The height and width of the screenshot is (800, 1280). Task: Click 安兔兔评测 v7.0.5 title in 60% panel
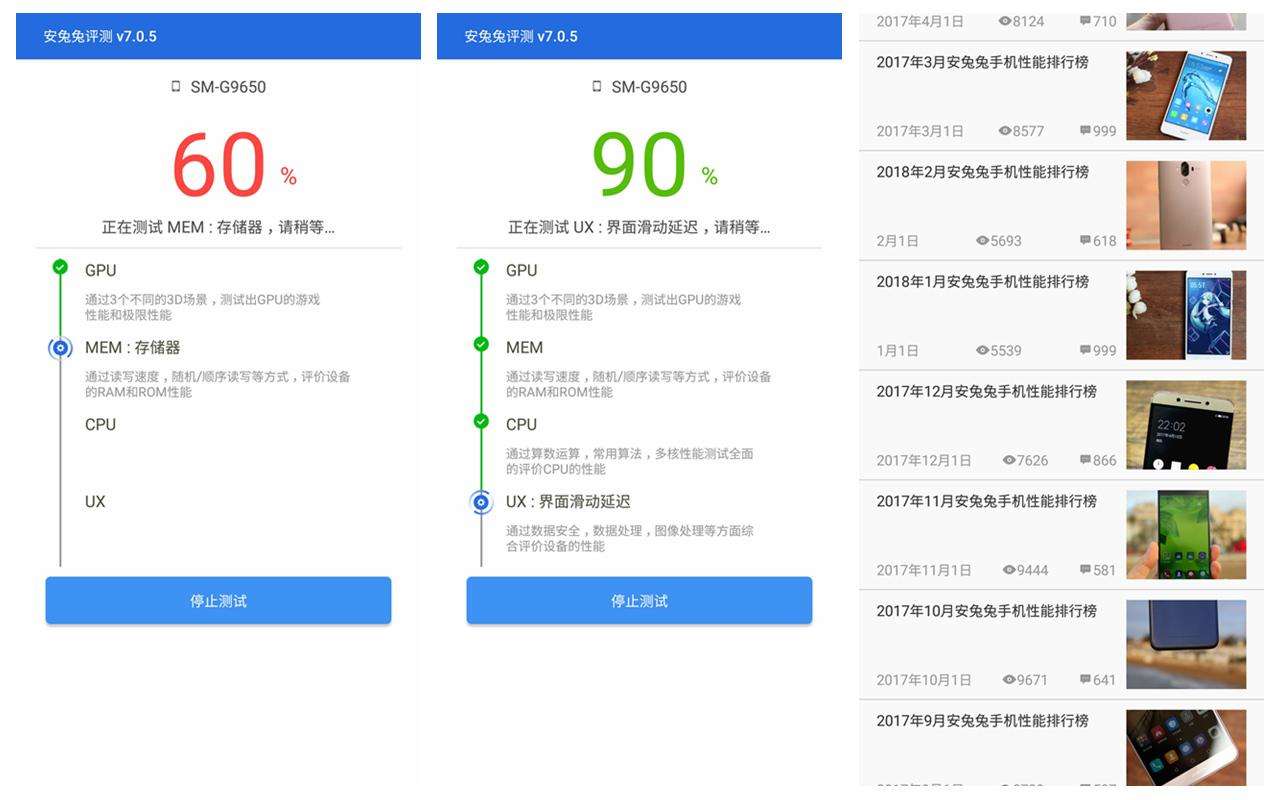point(100,36)
